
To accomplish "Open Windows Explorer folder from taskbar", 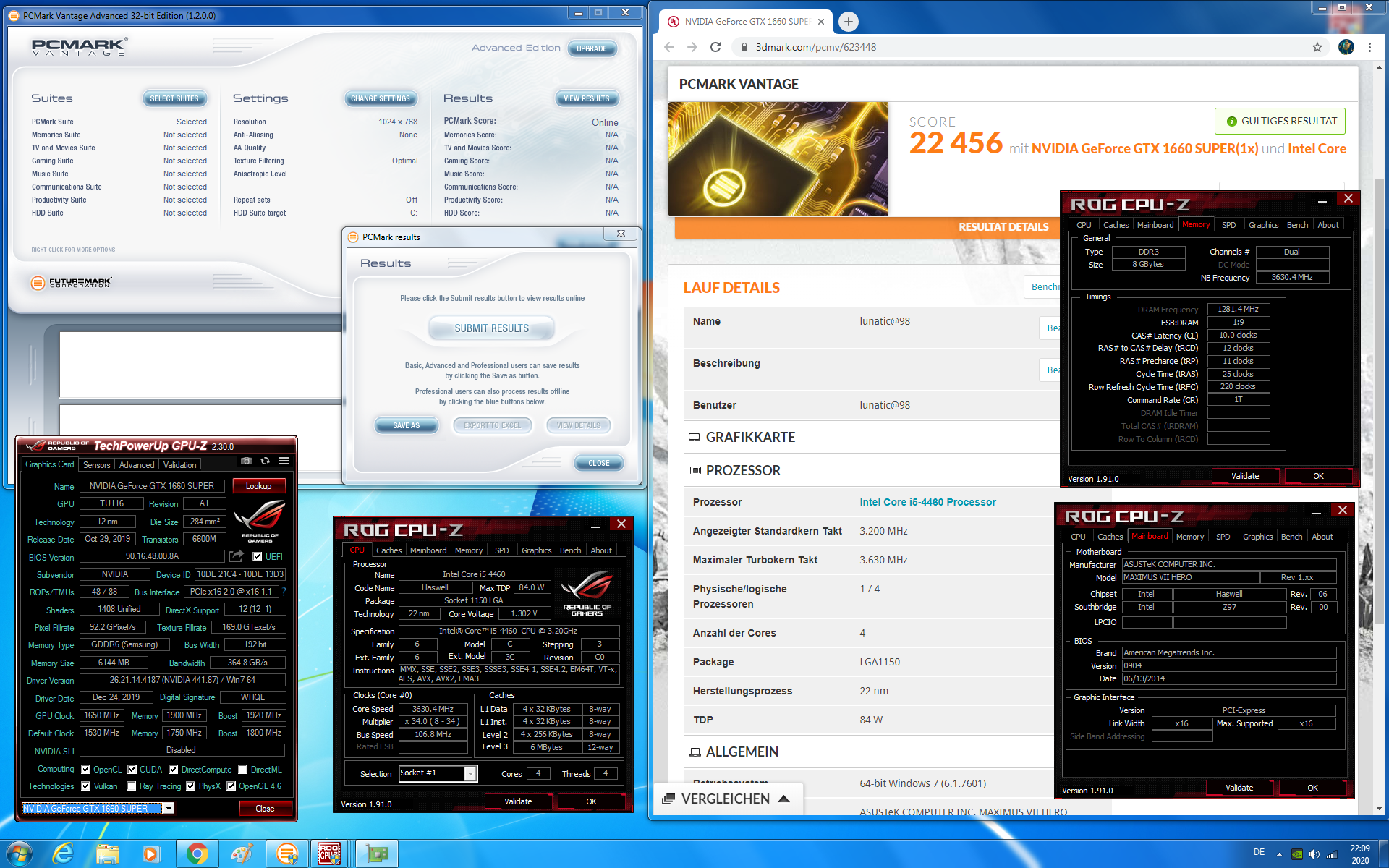I will pos(108,854).
